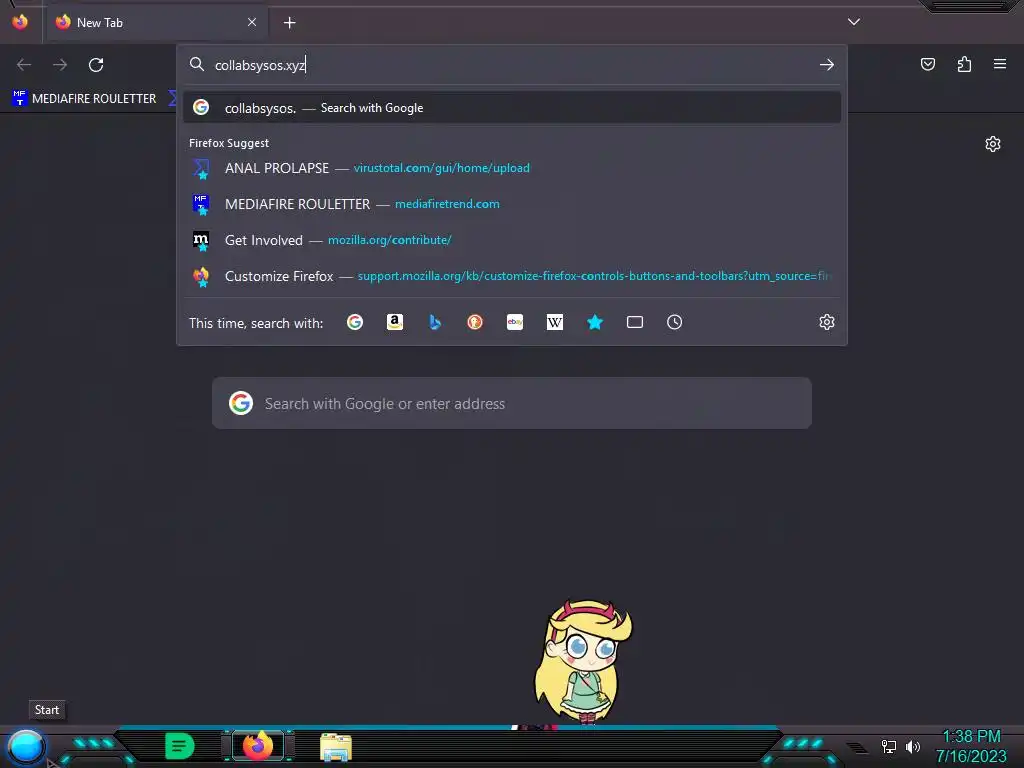Open the green notes app on taskbar
Screen dimensions: 1024x768
[x=180, y=746]
